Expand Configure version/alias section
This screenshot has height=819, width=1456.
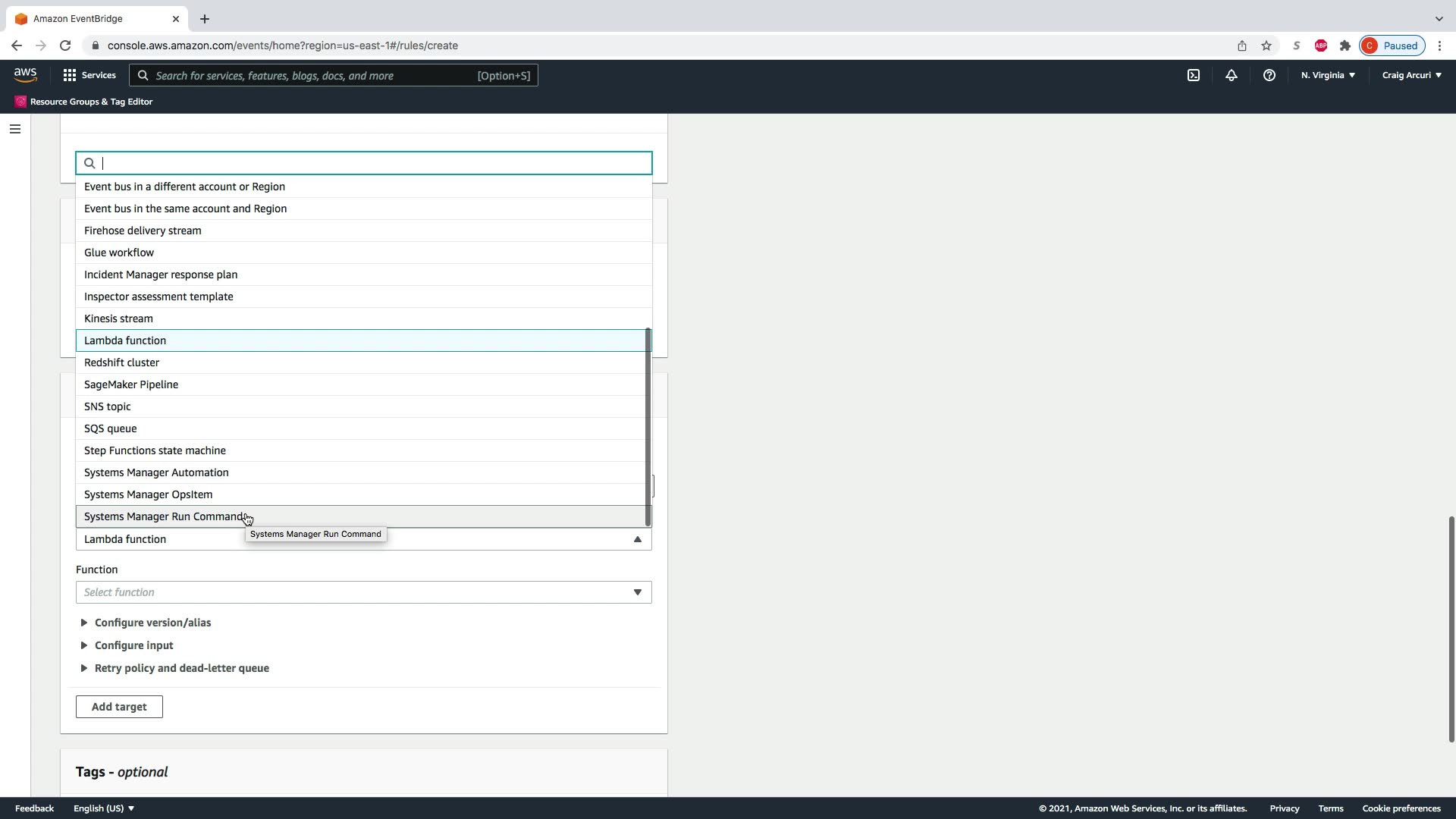pyautogui.click(x=152, y=623)
